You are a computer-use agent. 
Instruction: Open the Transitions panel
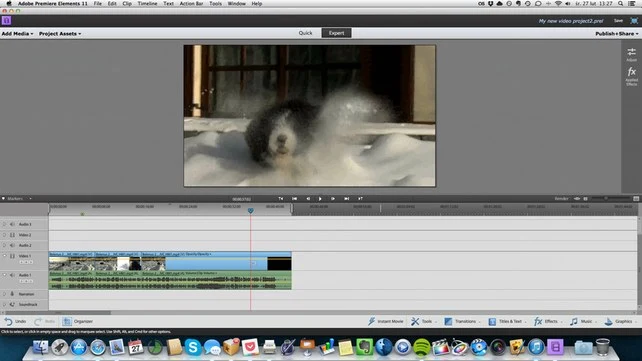pos(462,321)
